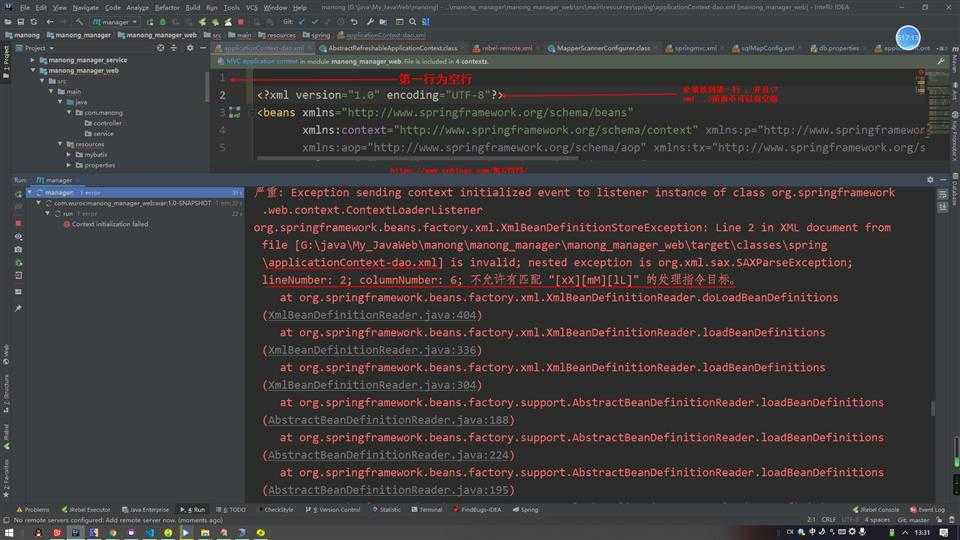Screen dimensions: 960x540
Task: Click the Rerun icon in Run panel
Action: point(18,193)
